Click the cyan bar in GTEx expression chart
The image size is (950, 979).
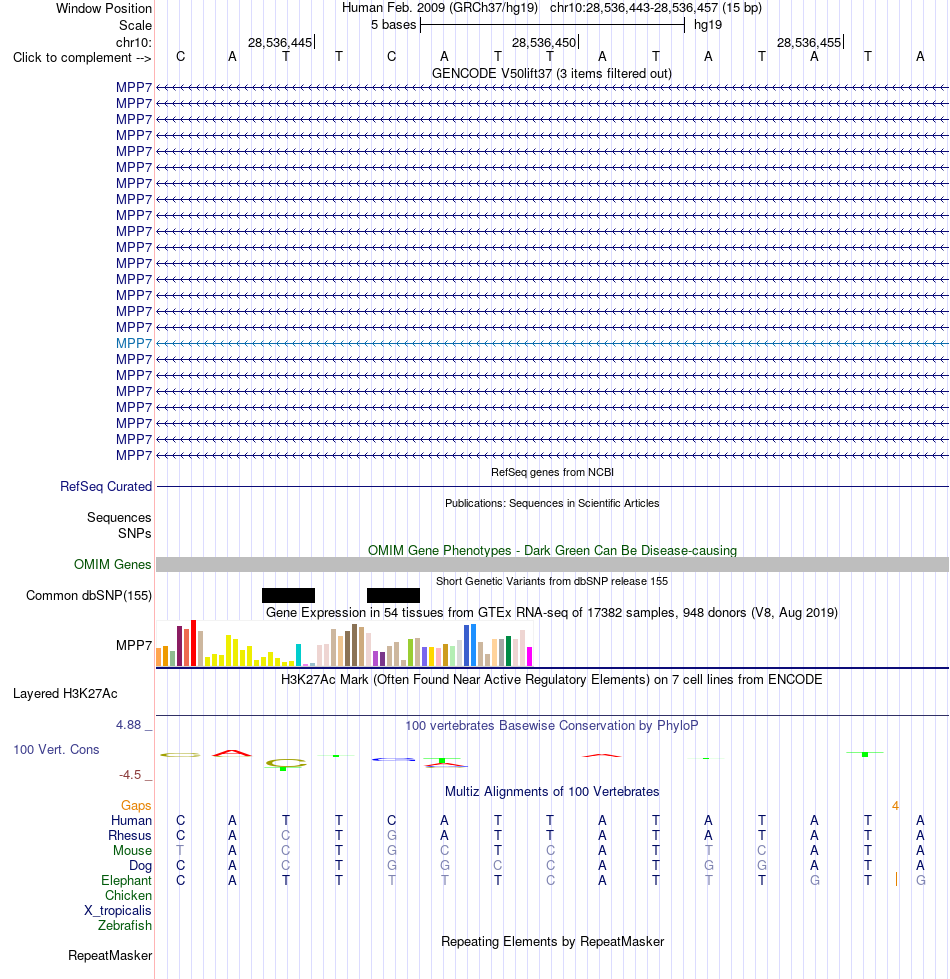[298, 655]
